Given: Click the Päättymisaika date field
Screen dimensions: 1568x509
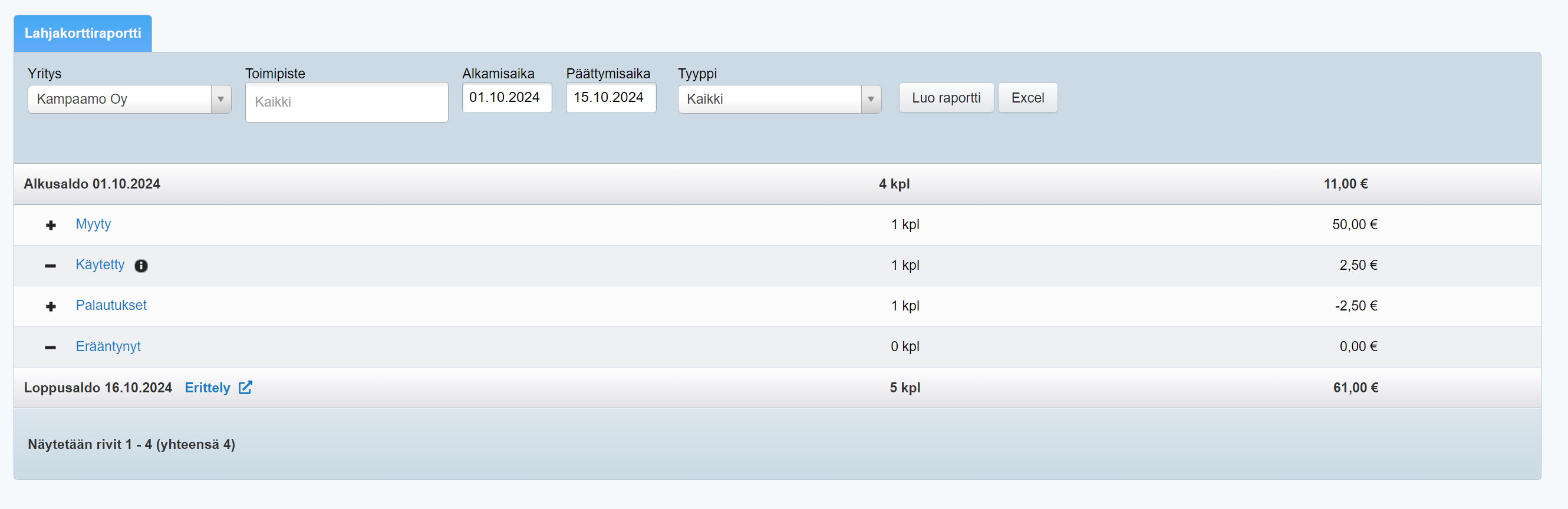Looking at the screenshot, I should [x=610, y=98].
